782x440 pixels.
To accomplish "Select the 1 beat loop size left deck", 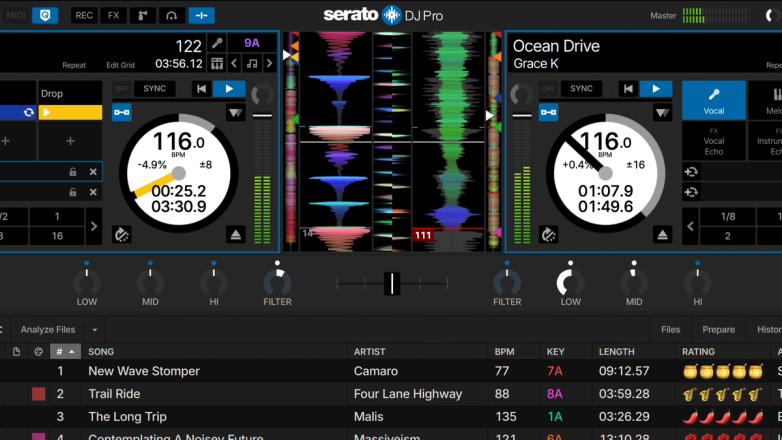I will point(57,217).
